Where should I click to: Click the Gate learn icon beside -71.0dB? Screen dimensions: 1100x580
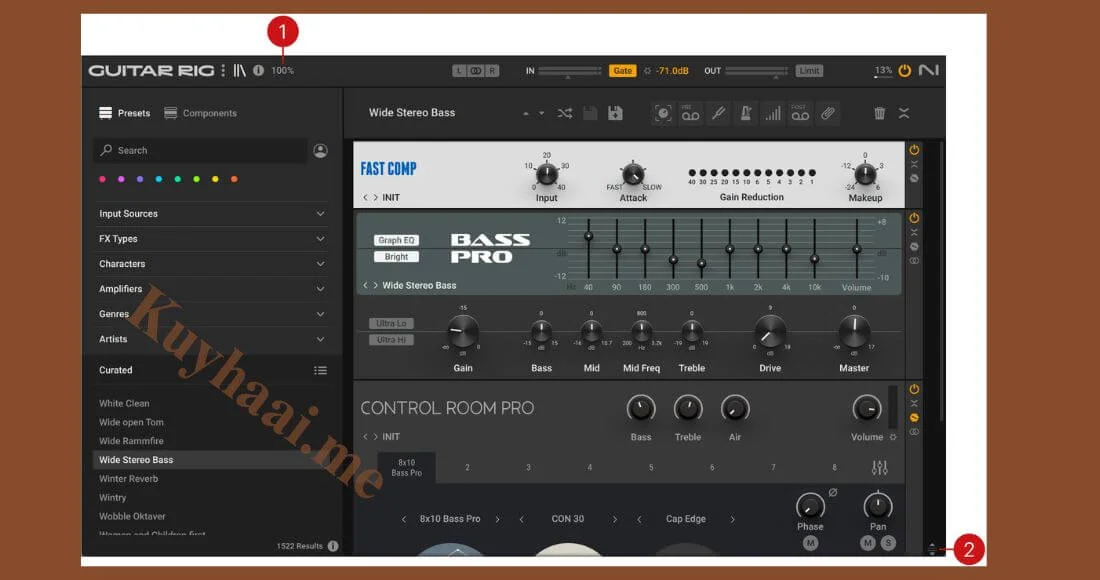click(647, 71)
